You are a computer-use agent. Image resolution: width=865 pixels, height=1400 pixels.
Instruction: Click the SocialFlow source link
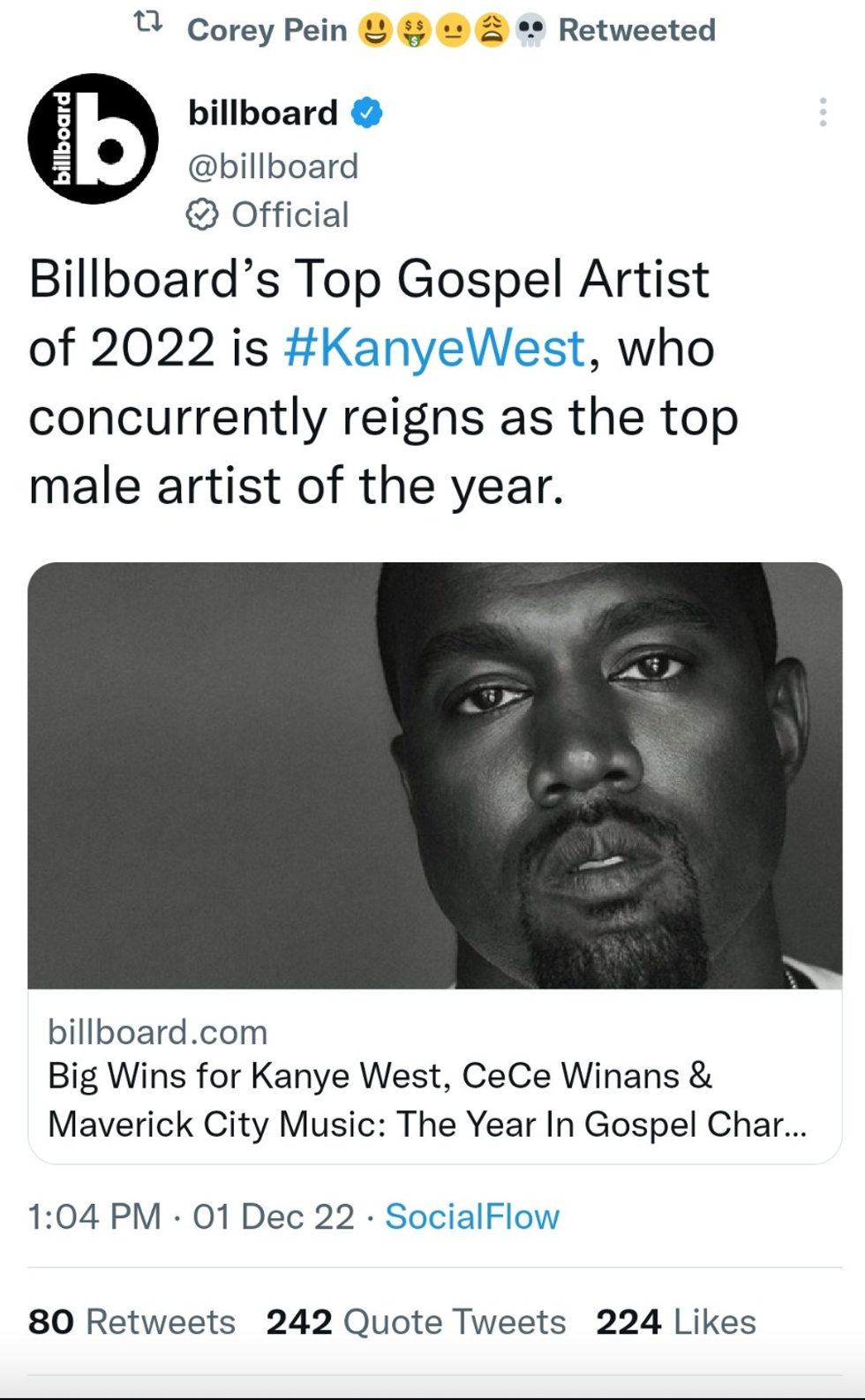(x=471, y=1216)
